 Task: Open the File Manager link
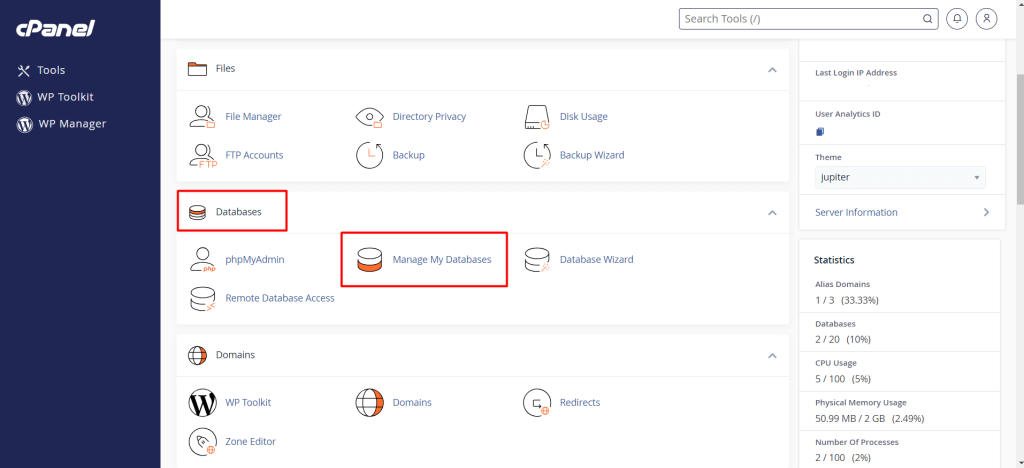tap(253, 117)
